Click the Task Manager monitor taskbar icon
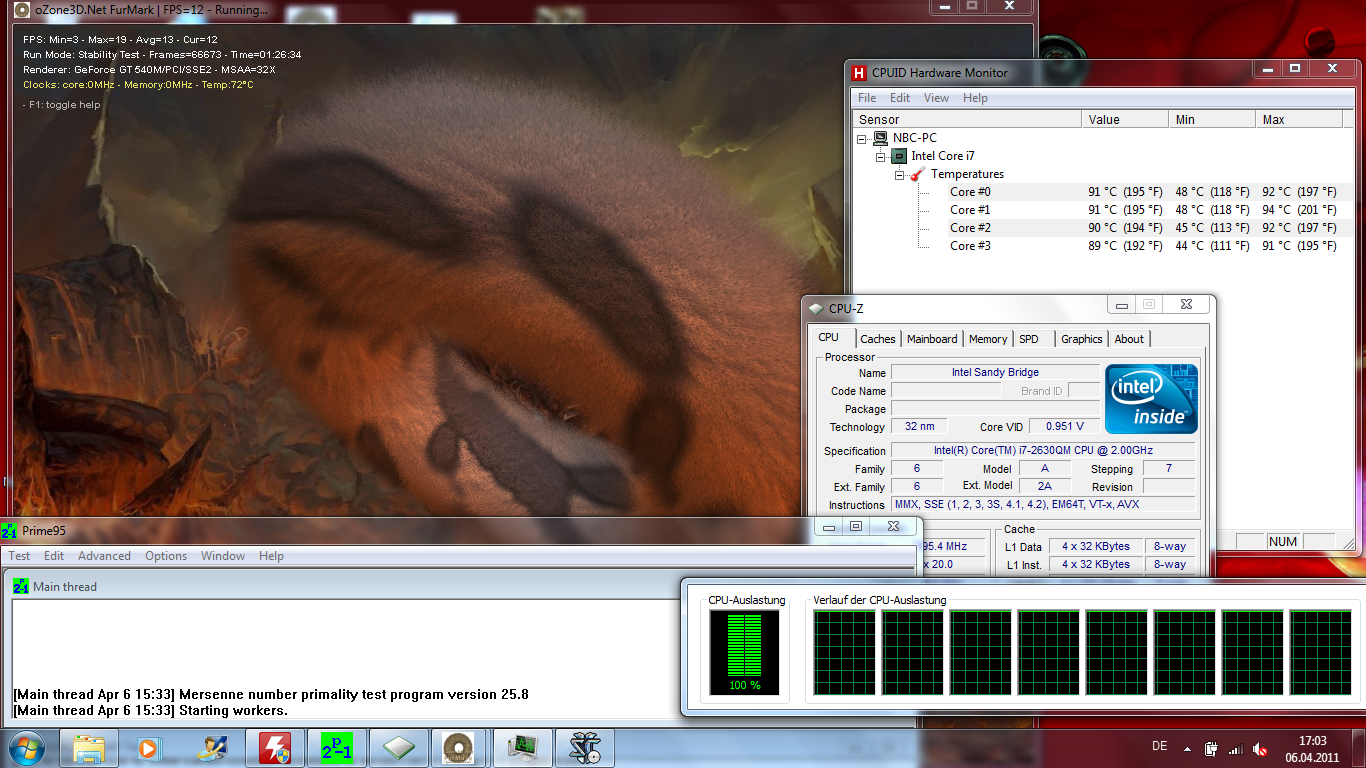Screen dimensions: 1366x768 coord(522,748)
